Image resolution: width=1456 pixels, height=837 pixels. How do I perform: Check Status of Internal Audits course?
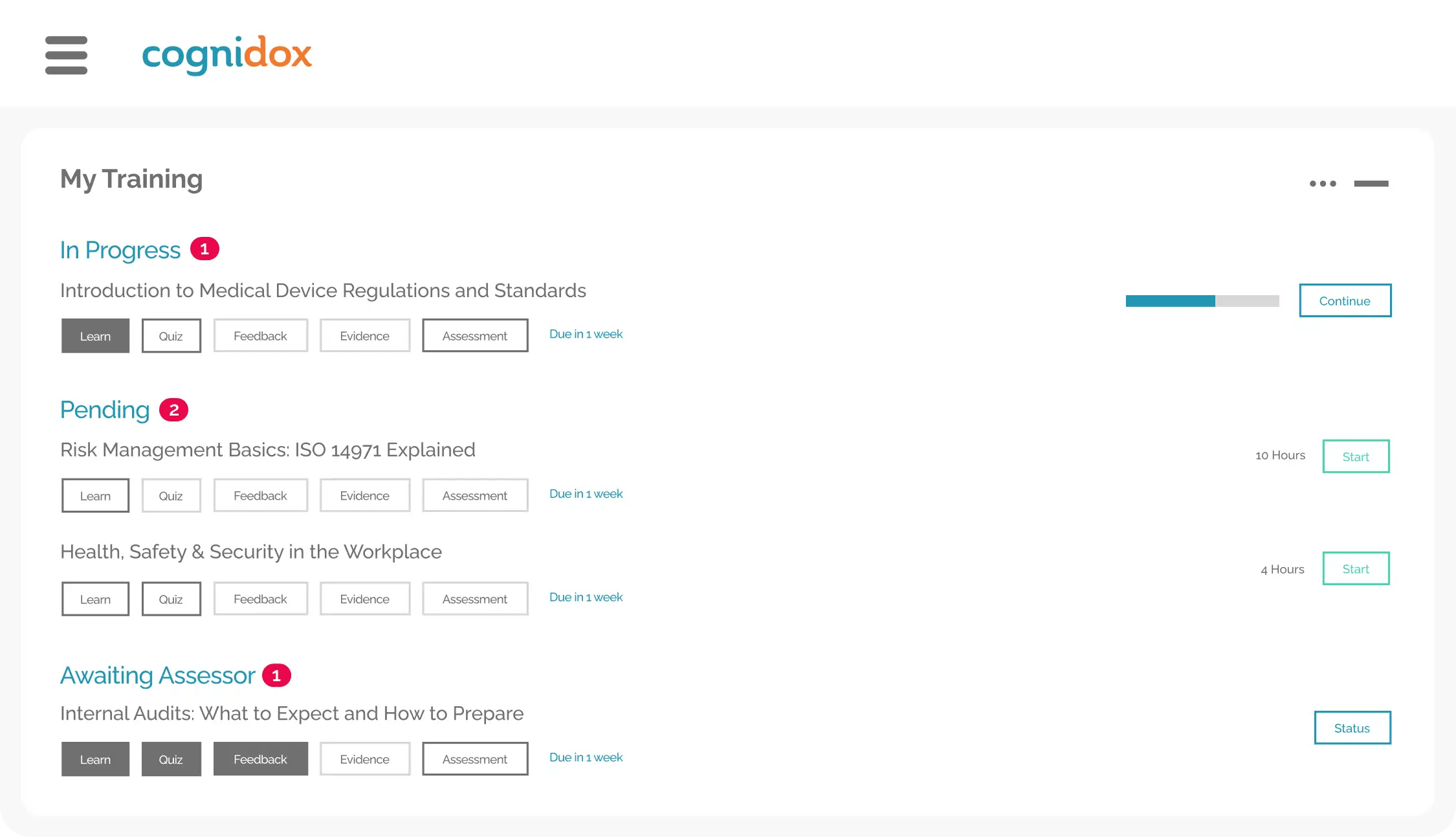(x=1352, y=727)
